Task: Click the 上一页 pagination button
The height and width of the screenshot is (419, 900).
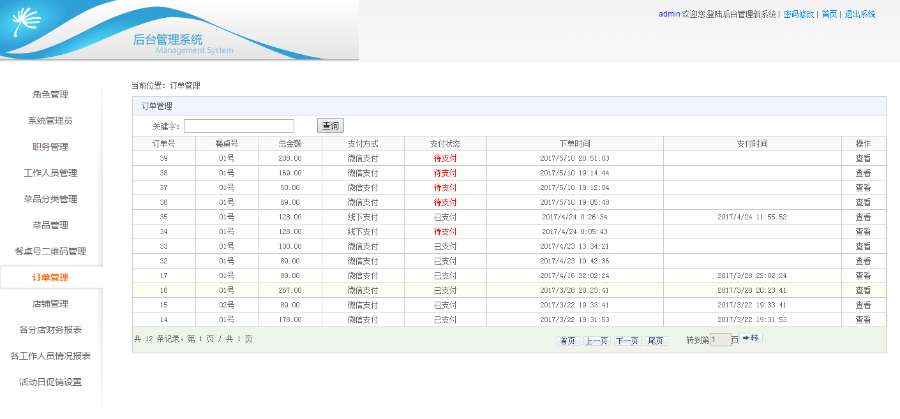Action: pyautogui.click(x=597, y=341)
